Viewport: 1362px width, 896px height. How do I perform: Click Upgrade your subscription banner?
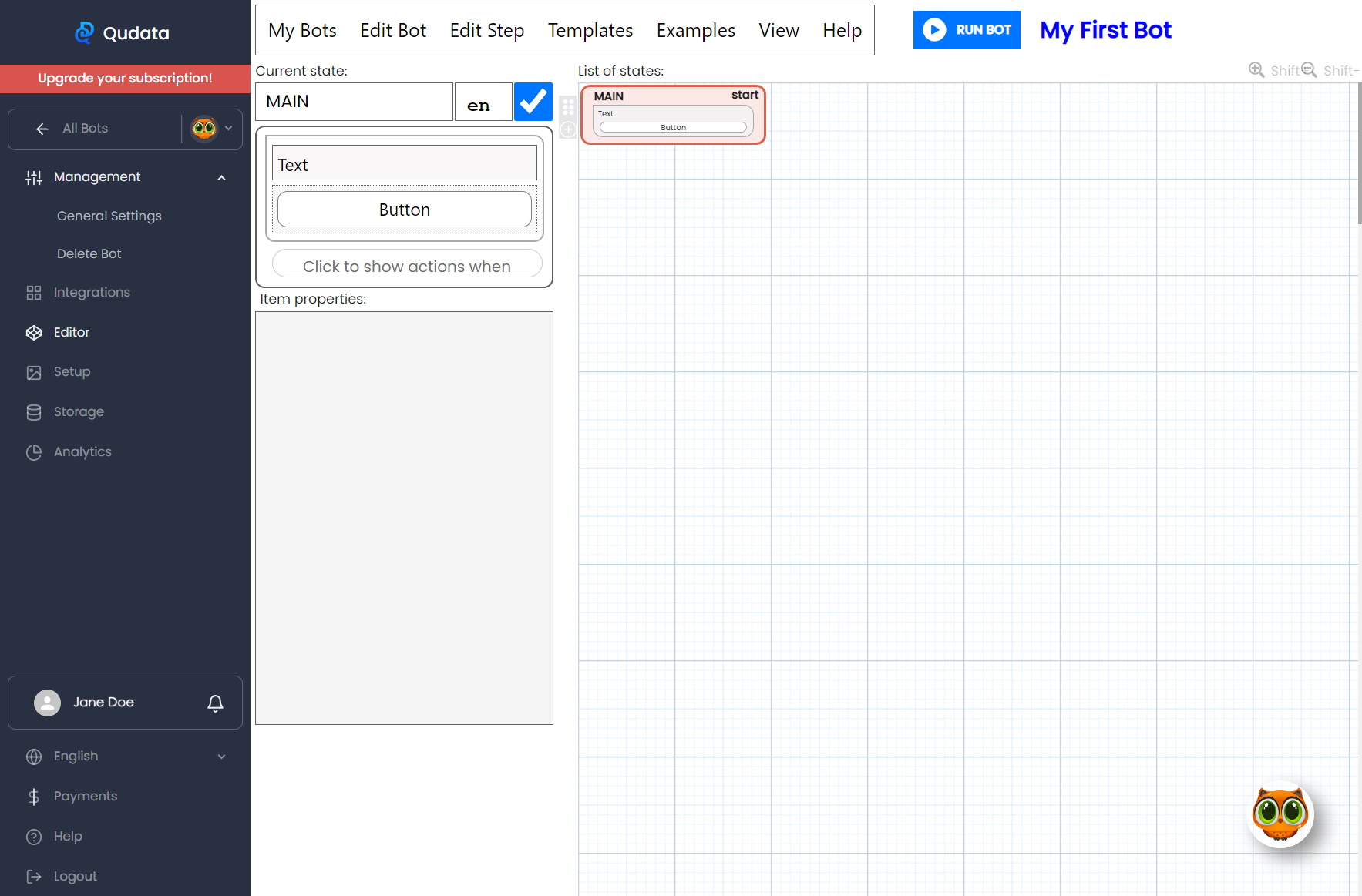pos(125,78)
